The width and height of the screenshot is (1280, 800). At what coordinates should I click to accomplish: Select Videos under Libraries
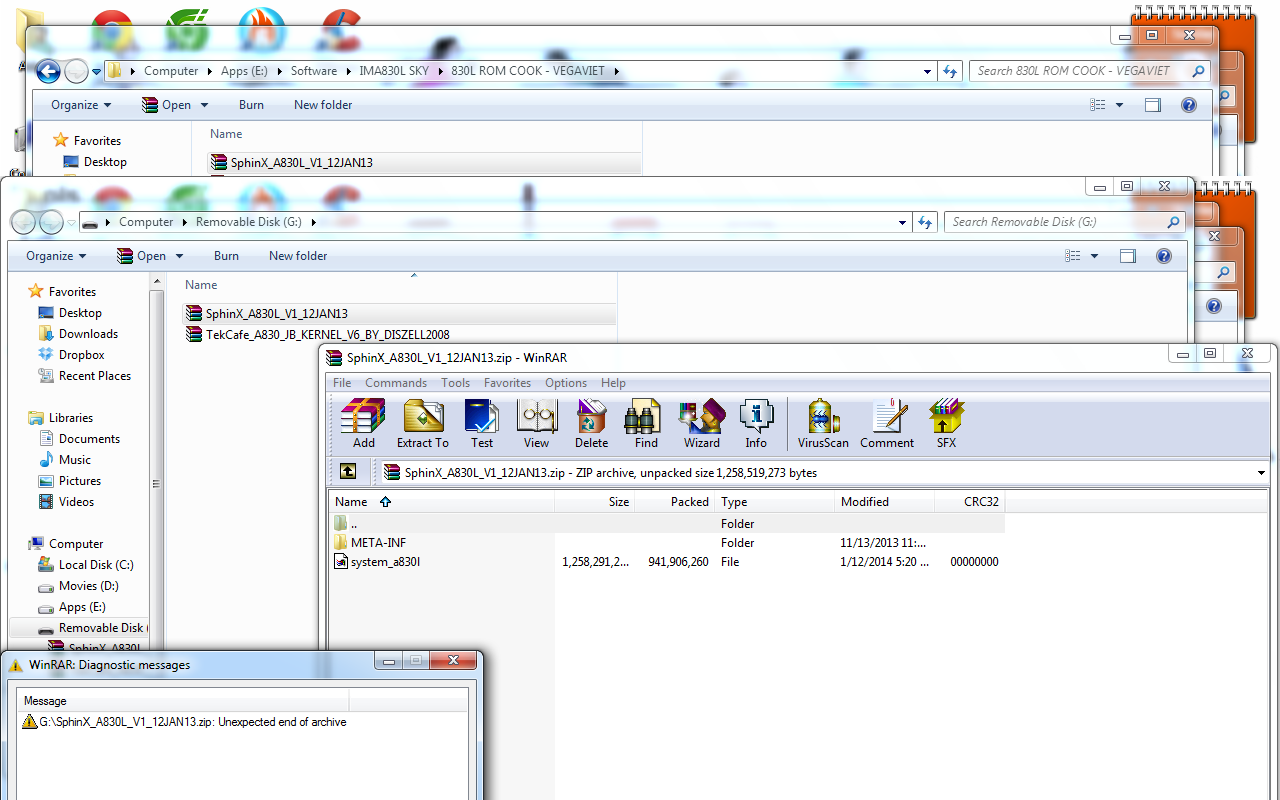[x=76, y=502]
